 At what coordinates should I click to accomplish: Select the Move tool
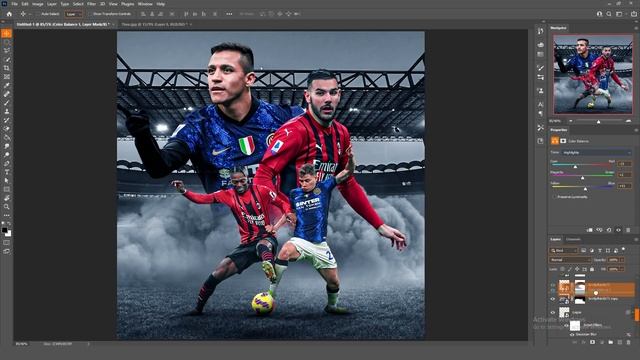(7, 33)
